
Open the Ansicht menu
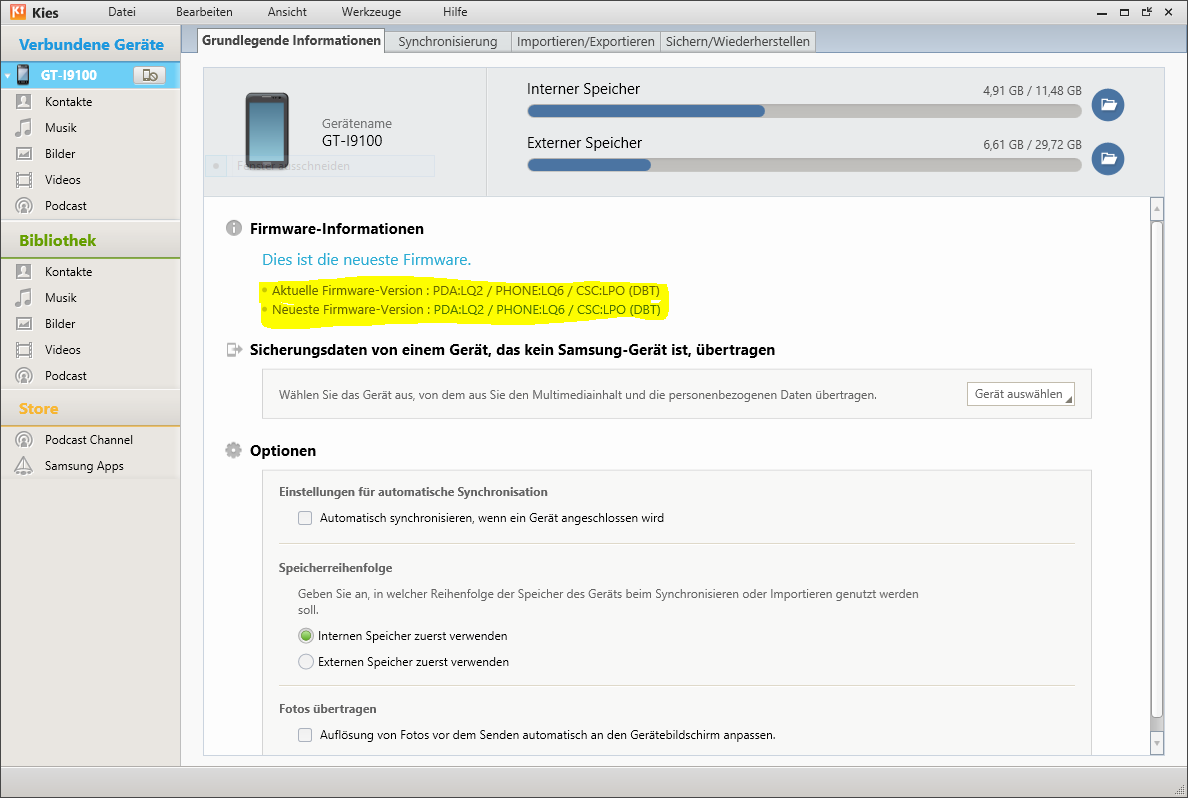[287, 12]
